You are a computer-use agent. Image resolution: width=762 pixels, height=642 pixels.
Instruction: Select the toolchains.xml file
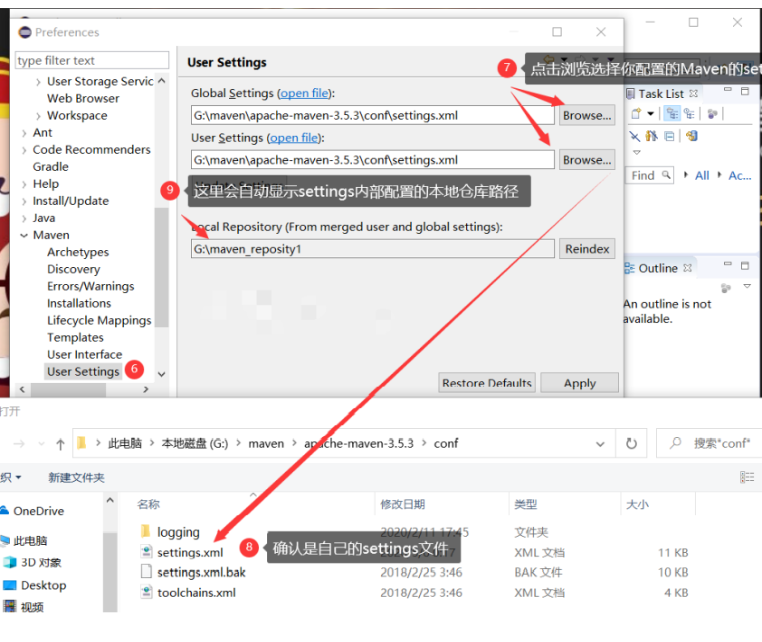coord(196,593)
